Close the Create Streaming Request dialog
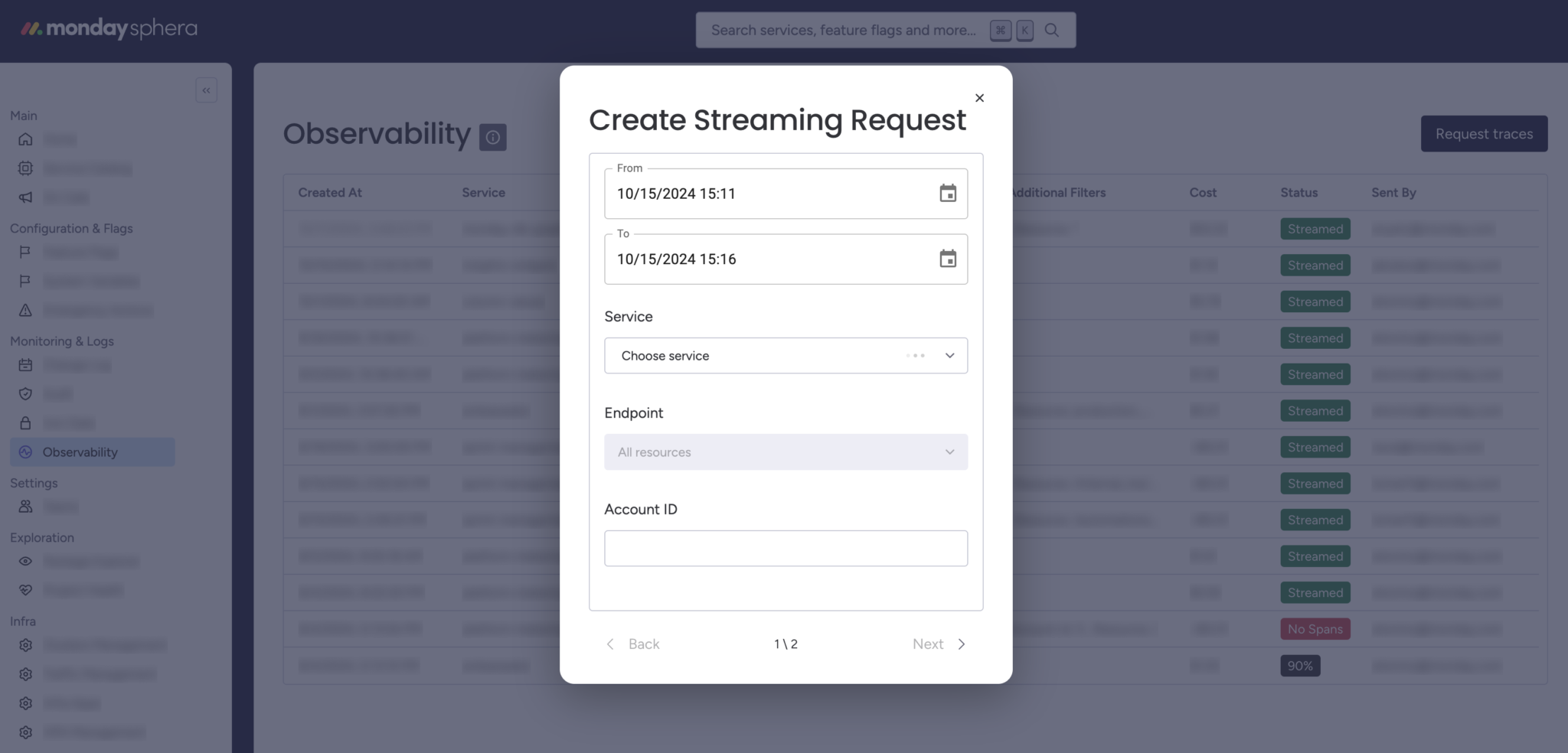This screenshot has height=753, width=1568. click(979, 98)
